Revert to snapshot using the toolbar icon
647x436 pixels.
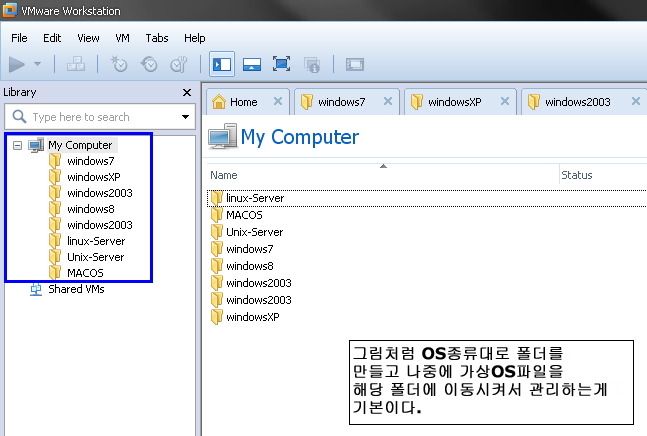pyautogui.click(x=149, y=64)
